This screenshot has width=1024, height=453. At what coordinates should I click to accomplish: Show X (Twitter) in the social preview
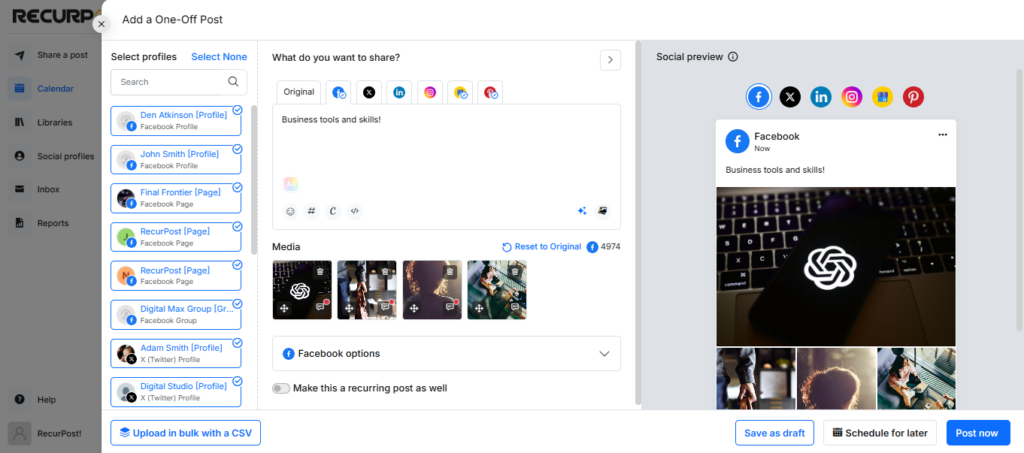pyautogui.click(x=790, y=97)
